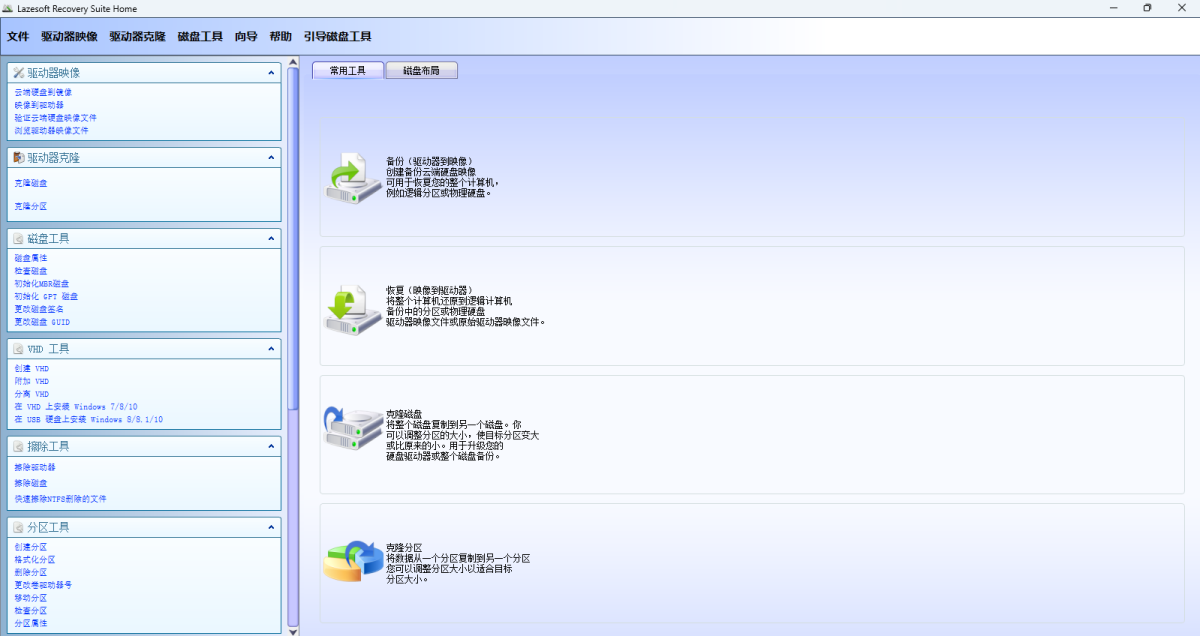The width and height of the screenshot is (1200, 636).
Task: Collapse the 磁盘工具 panel chevron
Action: (271, 239)
